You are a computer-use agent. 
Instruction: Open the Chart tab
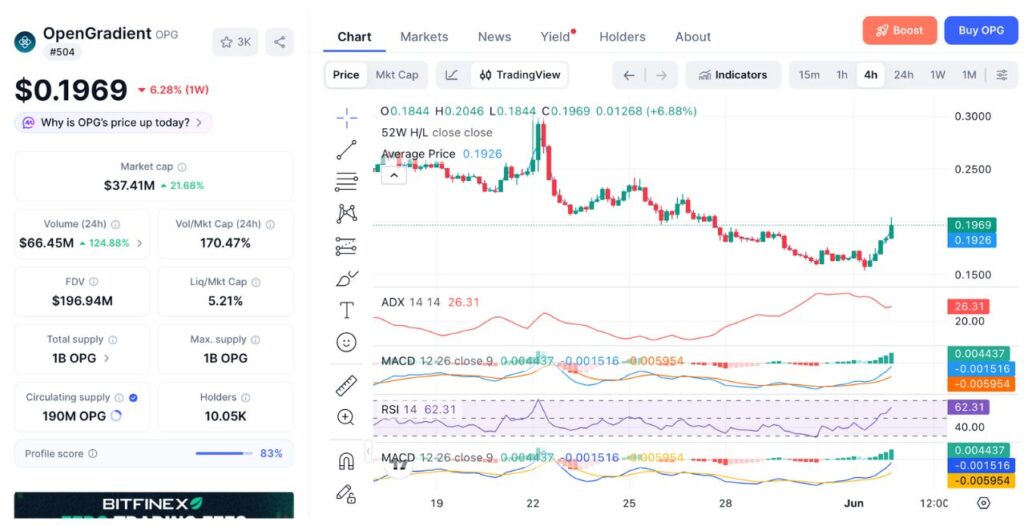click(x=354, y=37)
